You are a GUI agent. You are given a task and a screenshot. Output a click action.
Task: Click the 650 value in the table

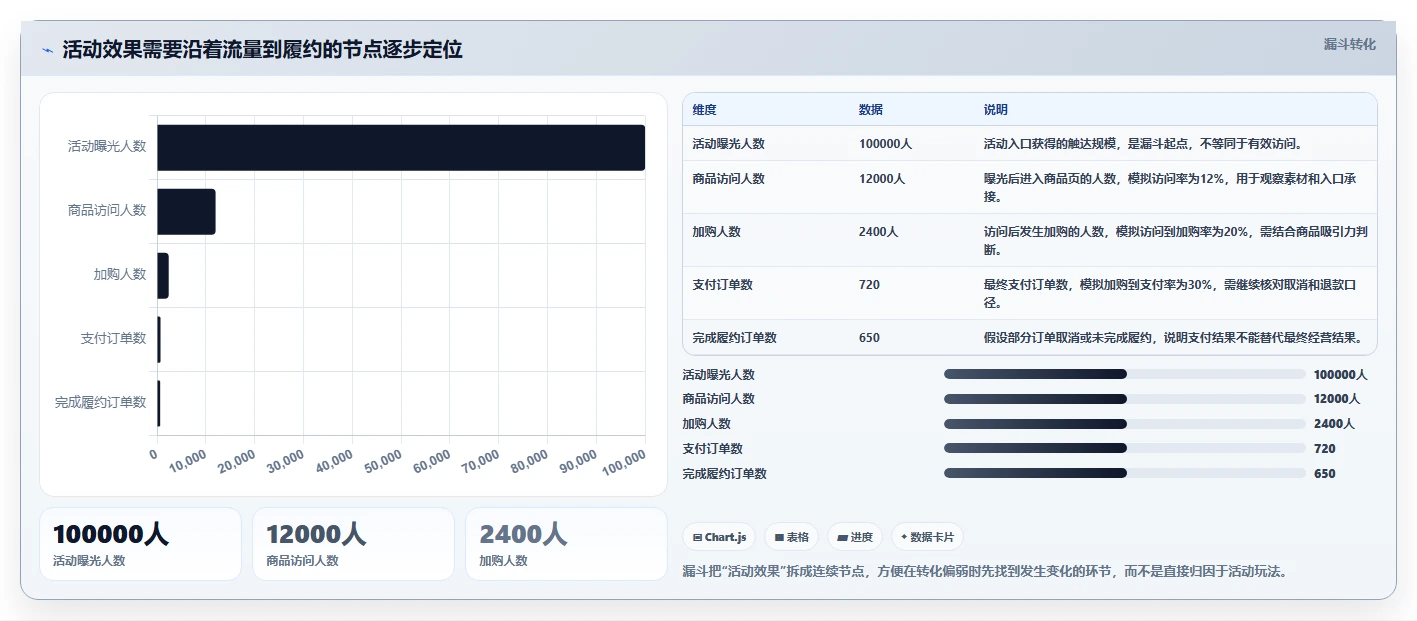(x=869, y=338)
